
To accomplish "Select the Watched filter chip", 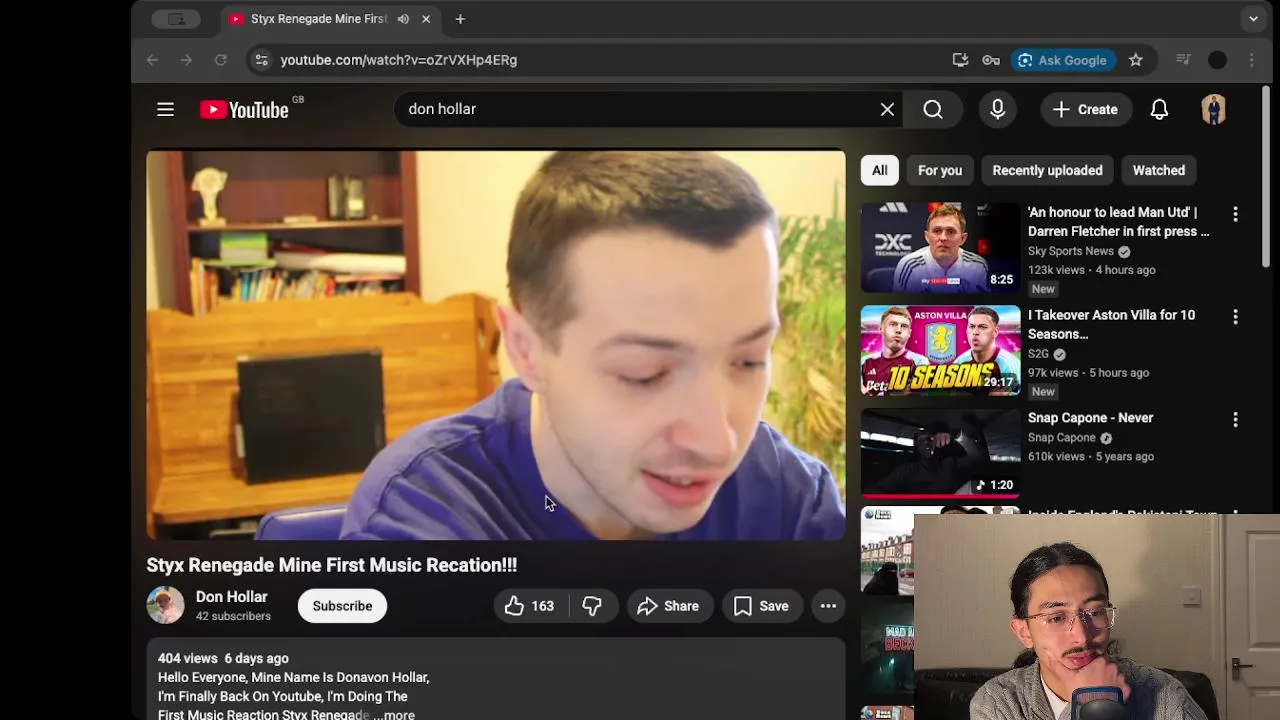I will pyautogui.click(x=1158, y=170).
